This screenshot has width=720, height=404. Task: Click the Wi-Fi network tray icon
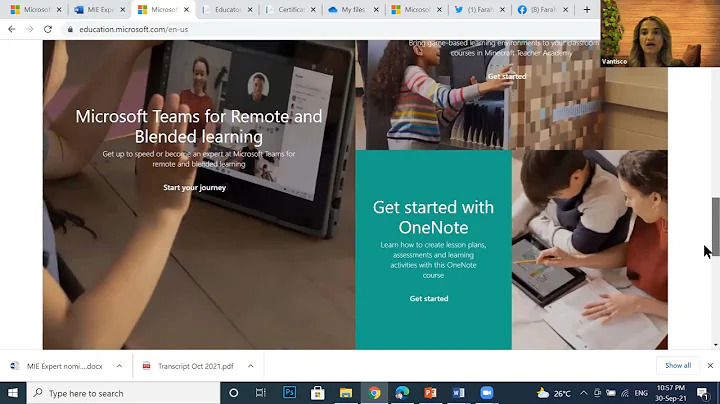tap(625, 393)
